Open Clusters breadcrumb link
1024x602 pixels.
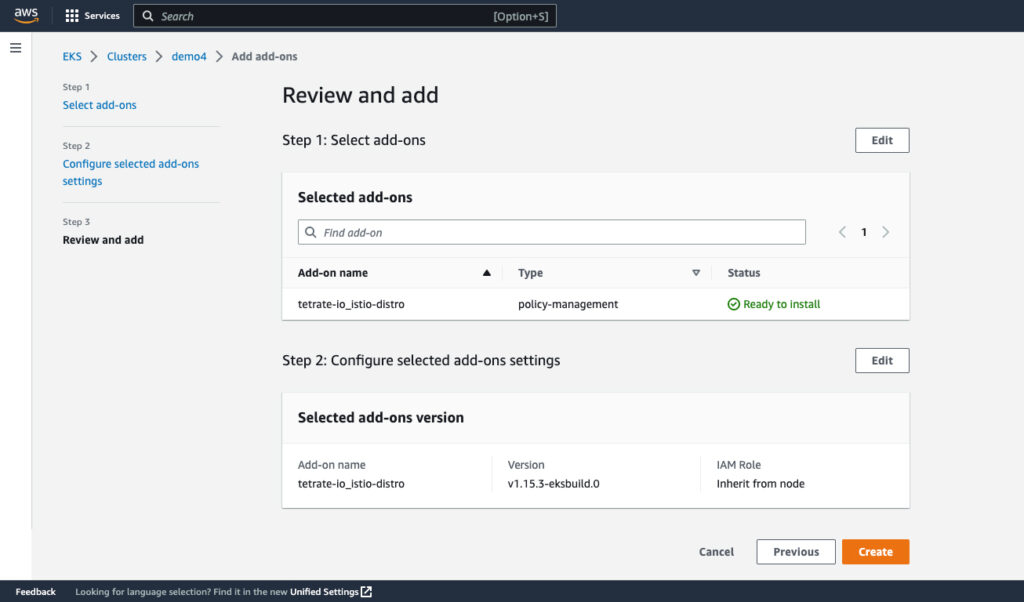click(x=127, y=57)
